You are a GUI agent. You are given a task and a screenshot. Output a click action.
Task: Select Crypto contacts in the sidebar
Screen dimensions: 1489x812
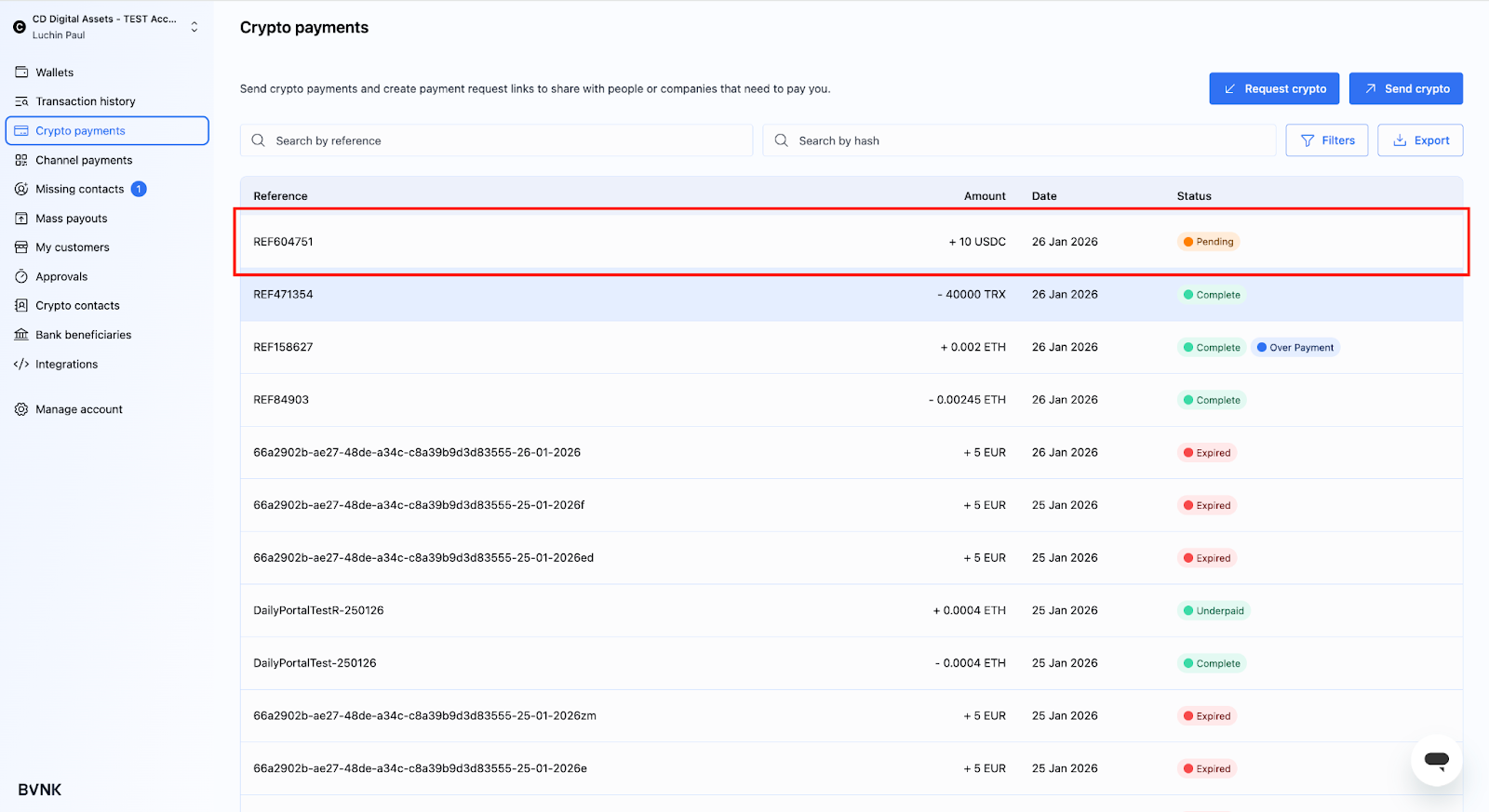click(x=77, y=305)
